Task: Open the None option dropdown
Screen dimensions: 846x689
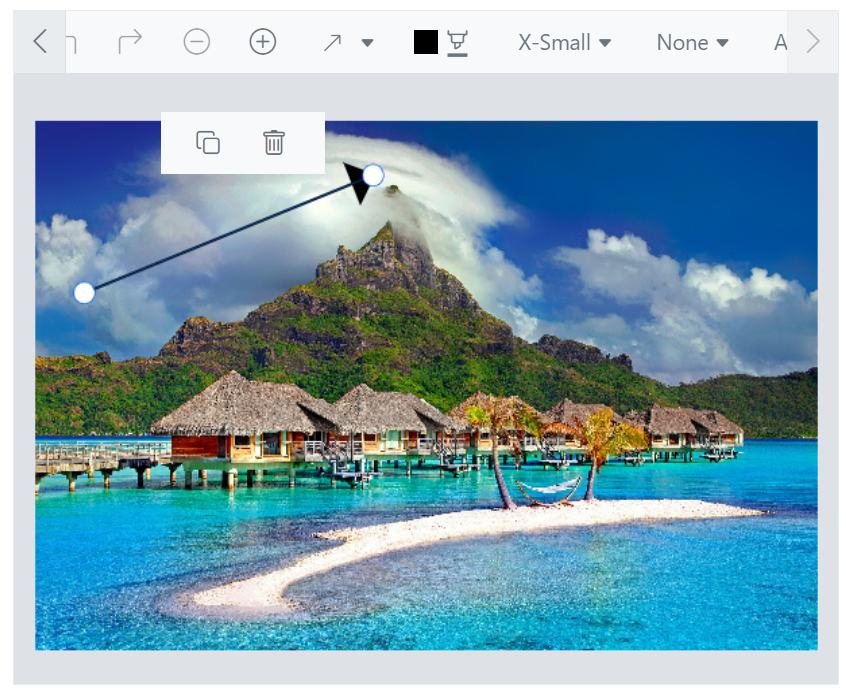Action: point(690,43)
